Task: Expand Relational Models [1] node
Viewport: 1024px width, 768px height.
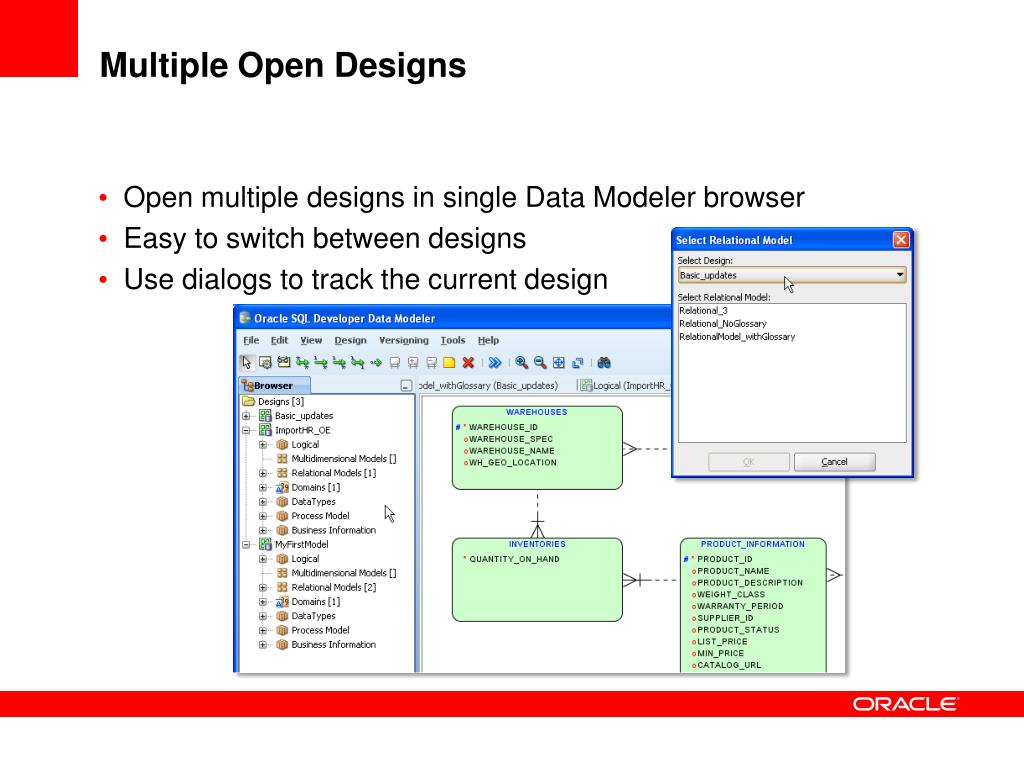Action: [x=263, y=473]
